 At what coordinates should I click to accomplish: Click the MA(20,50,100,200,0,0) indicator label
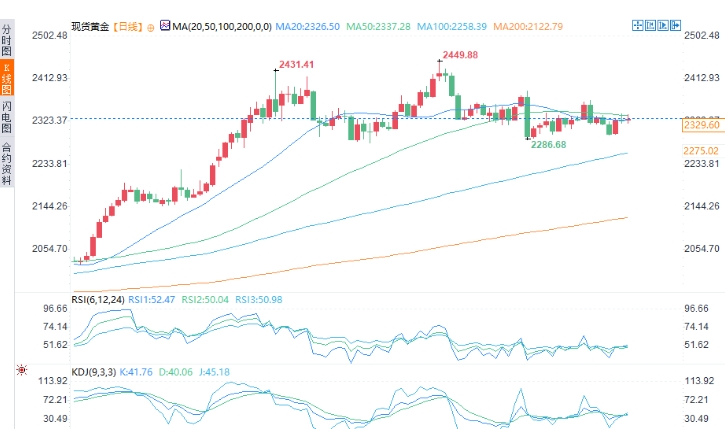click(x=222, y=27)
